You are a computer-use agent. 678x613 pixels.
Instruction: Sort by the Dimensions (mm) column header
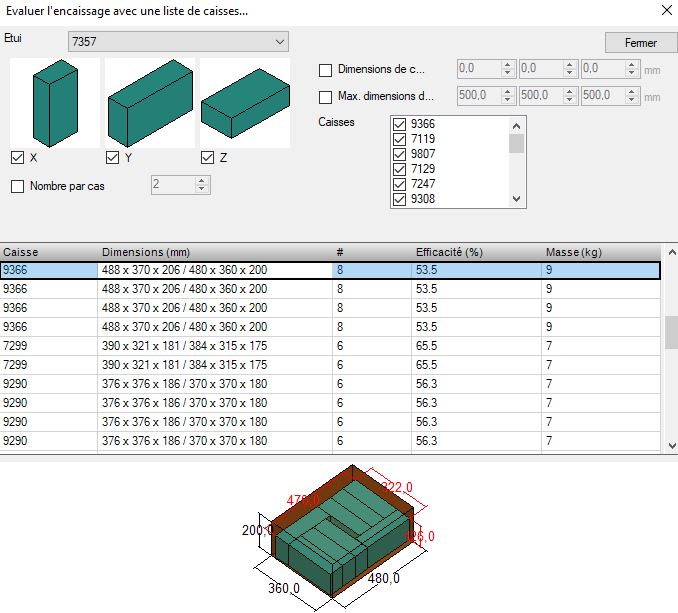(215, 252)
